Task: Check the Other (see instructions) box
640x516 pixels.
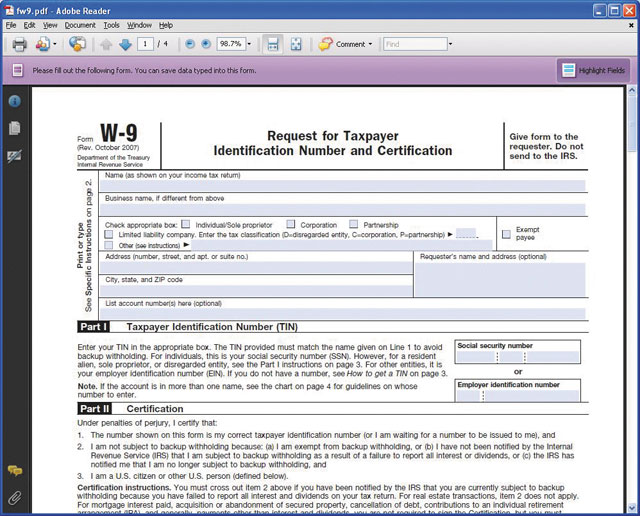Action: click(x=109, y=245)
